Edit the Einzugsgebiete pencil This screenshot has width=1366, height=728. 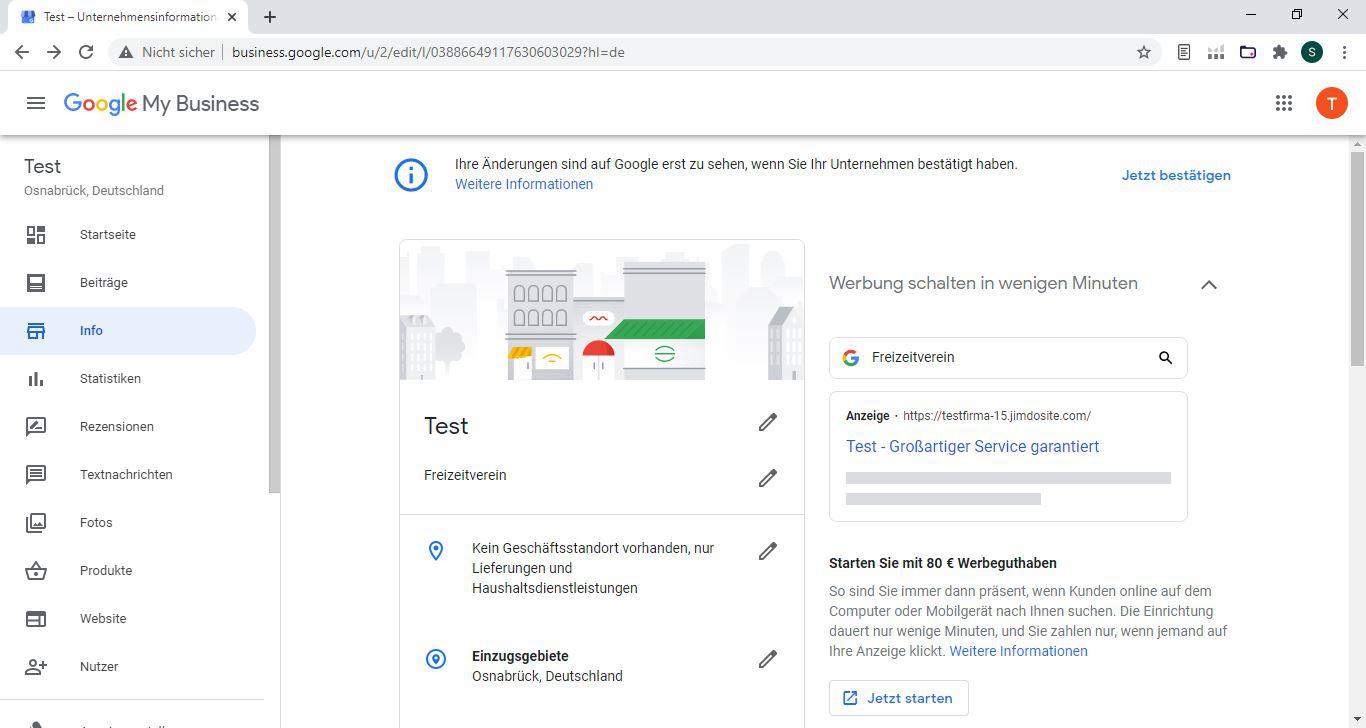[x=767, y=659]
